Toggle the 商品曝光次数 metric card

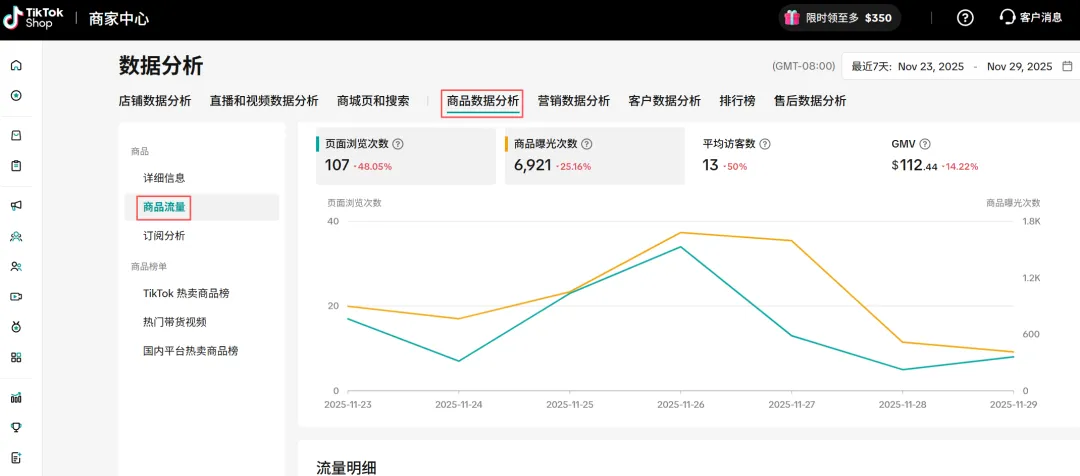594,156
